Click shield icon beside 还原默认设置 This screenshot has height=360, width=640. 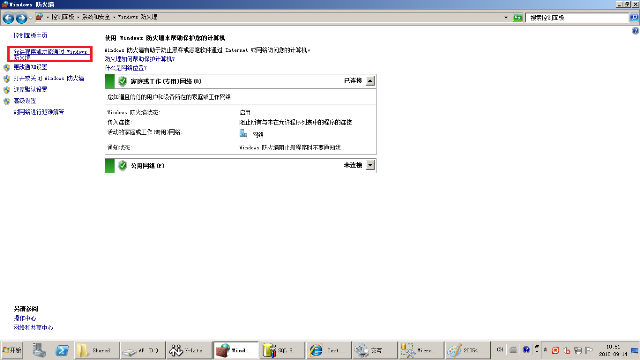coord(7,90)
